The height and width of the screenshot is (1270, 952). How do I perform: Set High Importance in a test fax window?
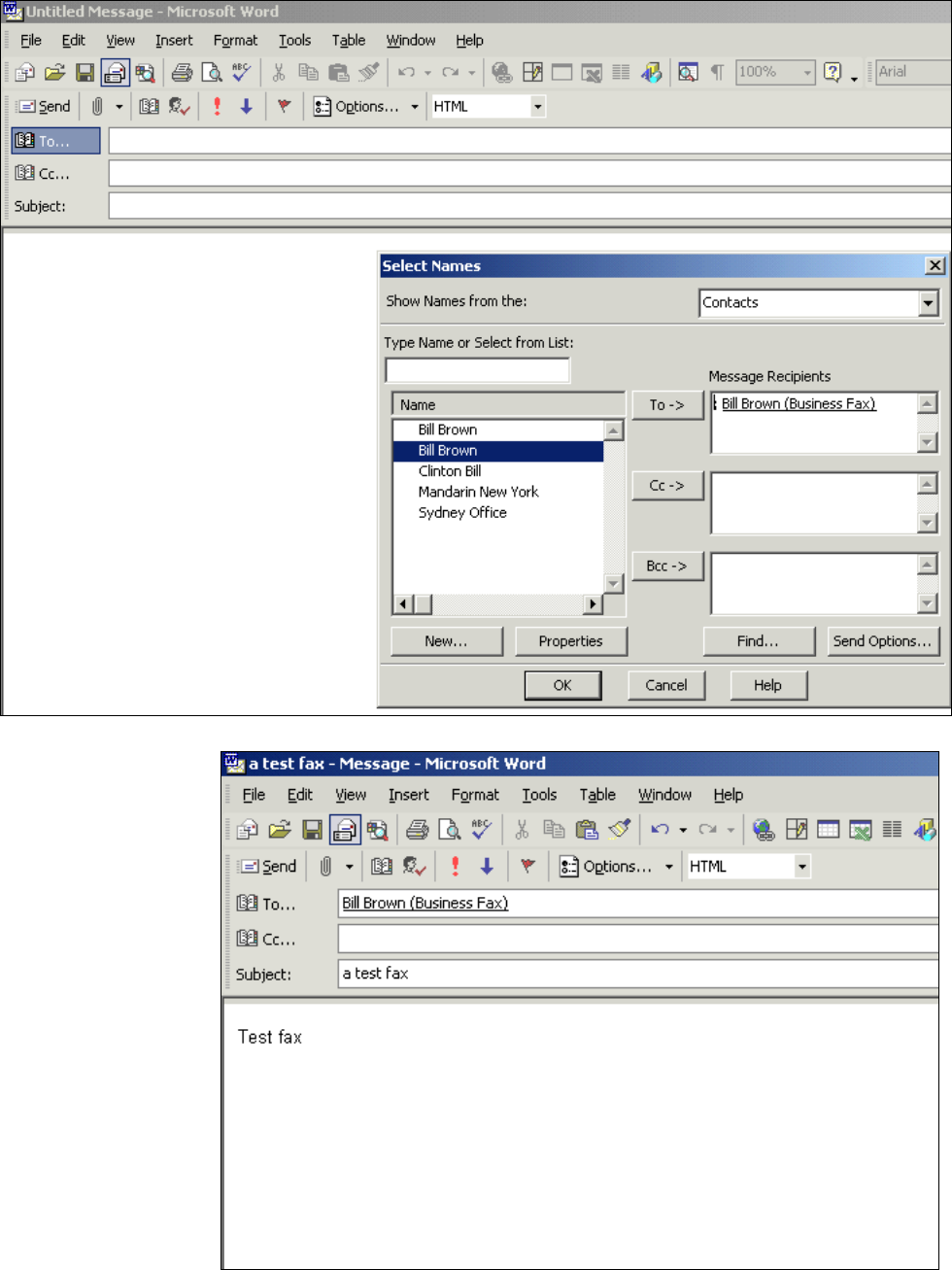coord(455,866)
